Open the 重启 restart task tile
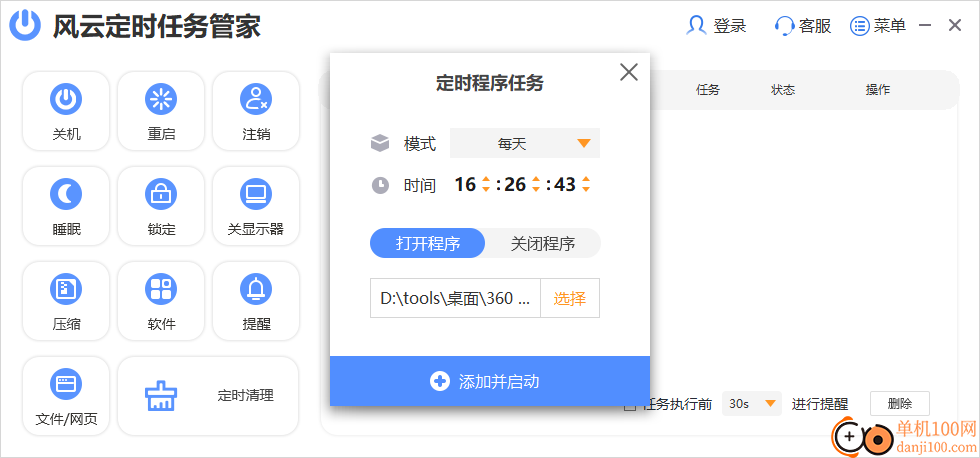This screenshot has height=458, width=980. 161,111
